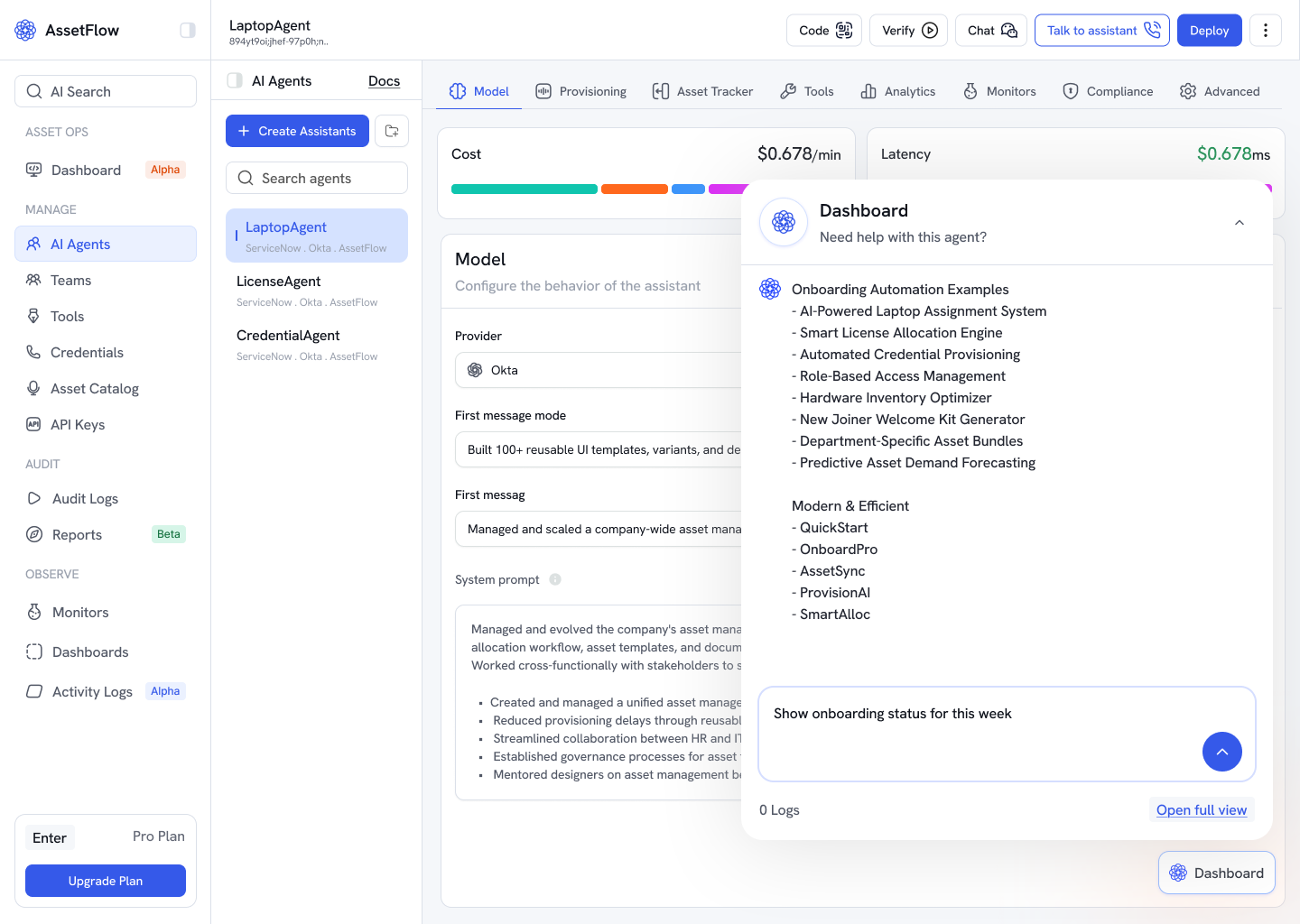This screenshot has width=1300, height=924.
Task: Open Chat from the top toolbar
Action: tap(991, 31)
